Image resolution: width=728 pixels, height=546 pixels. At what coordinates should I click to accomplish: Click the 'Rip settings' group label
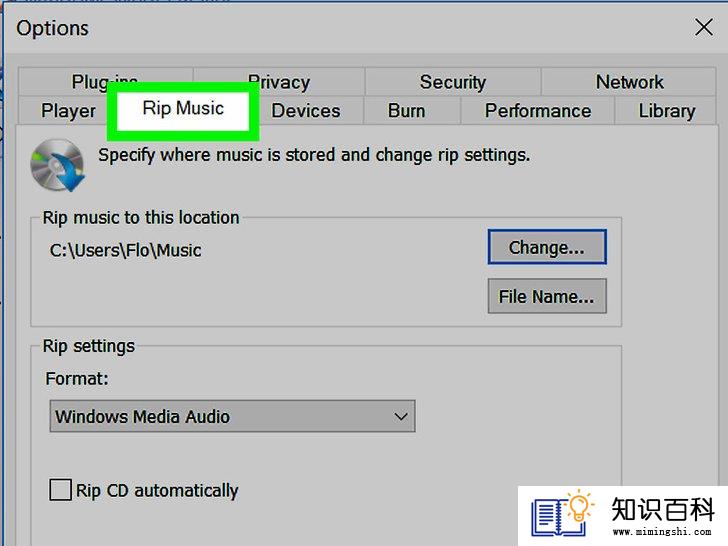click(x=89, y=346)
